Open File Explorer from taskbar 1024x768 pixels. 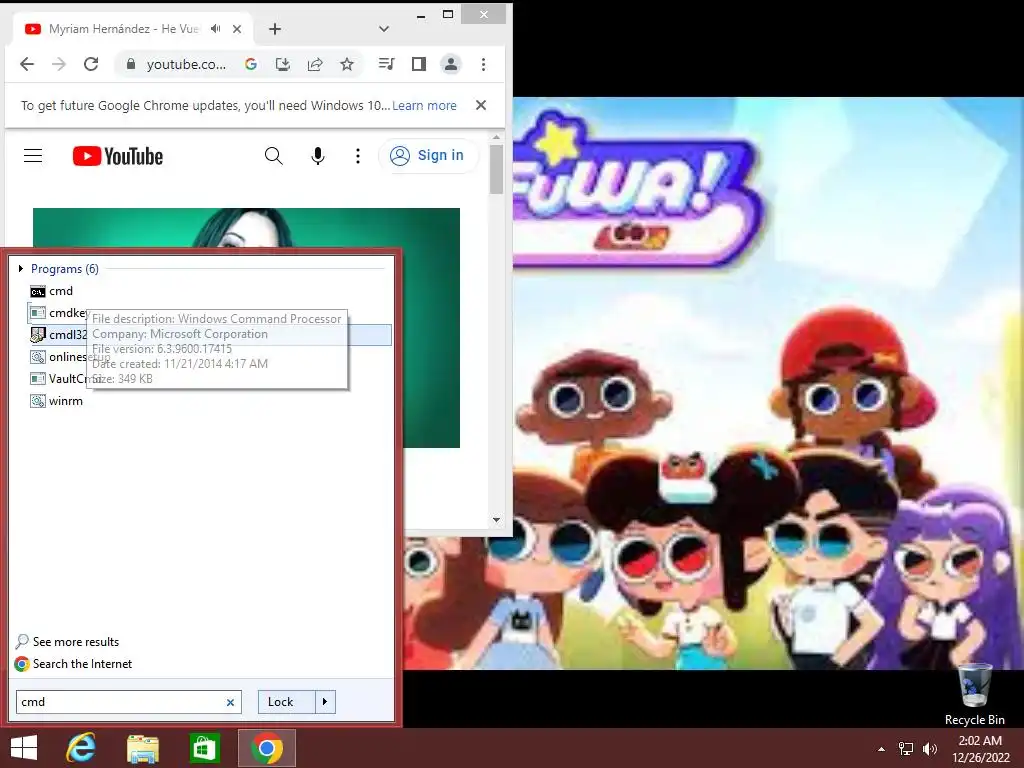tap(143, 748)
